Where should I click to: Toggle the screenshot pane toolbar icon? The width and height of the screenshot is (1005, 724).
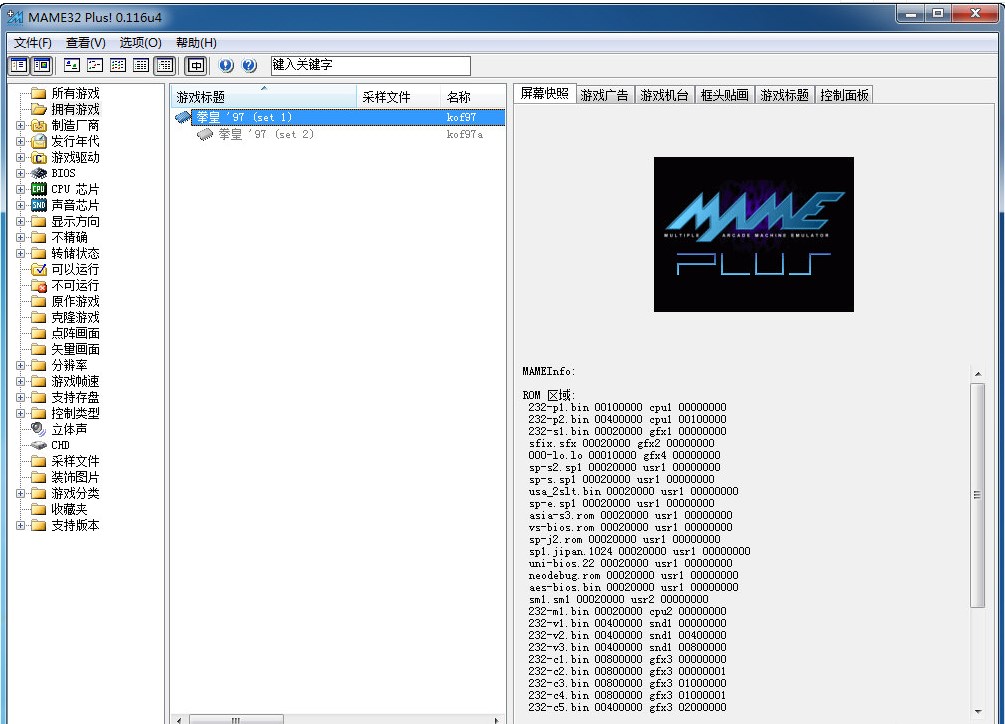[x=42, y=65]
